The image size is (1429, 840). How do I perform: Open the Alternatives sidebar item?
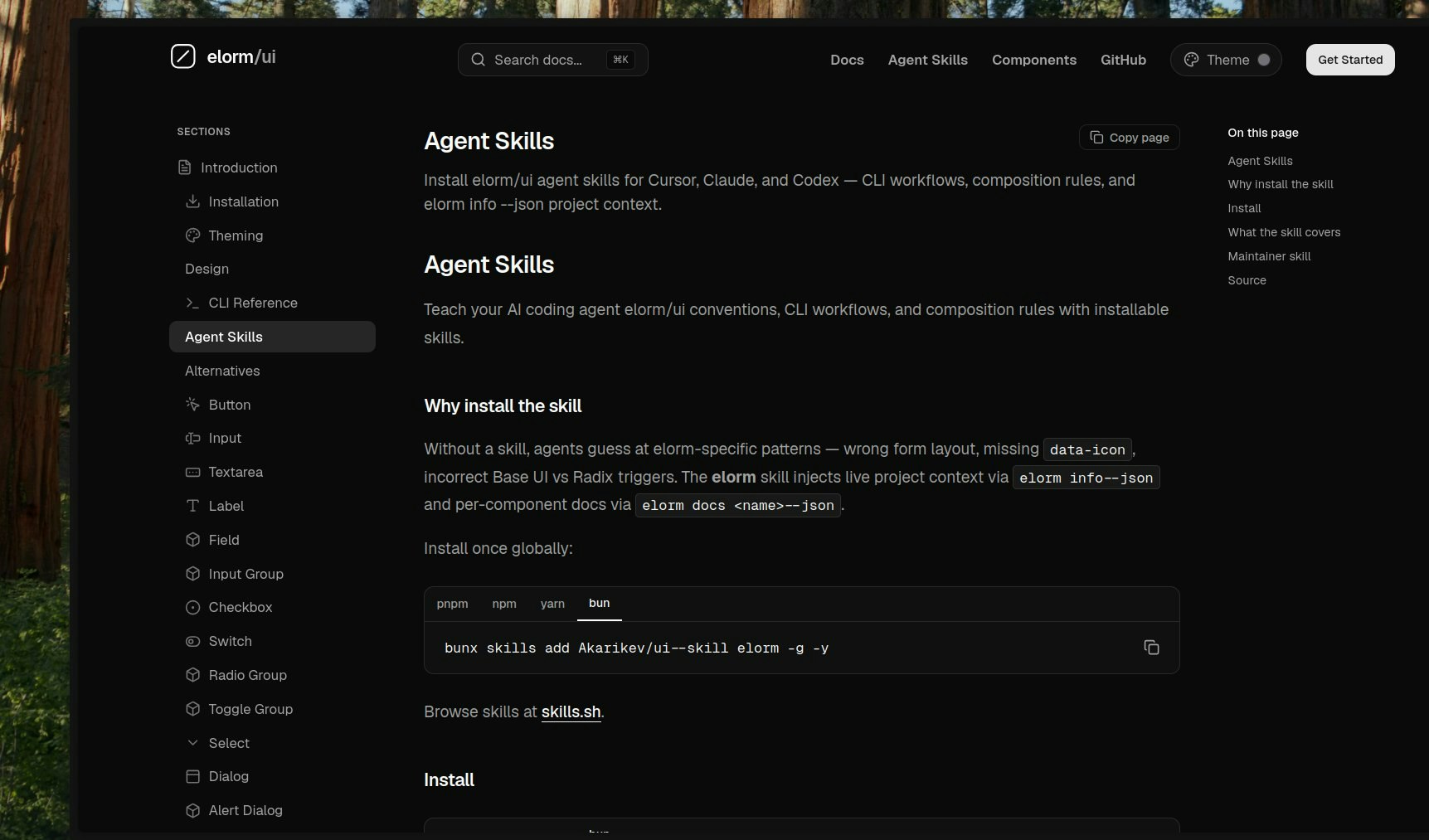point(222,371)
